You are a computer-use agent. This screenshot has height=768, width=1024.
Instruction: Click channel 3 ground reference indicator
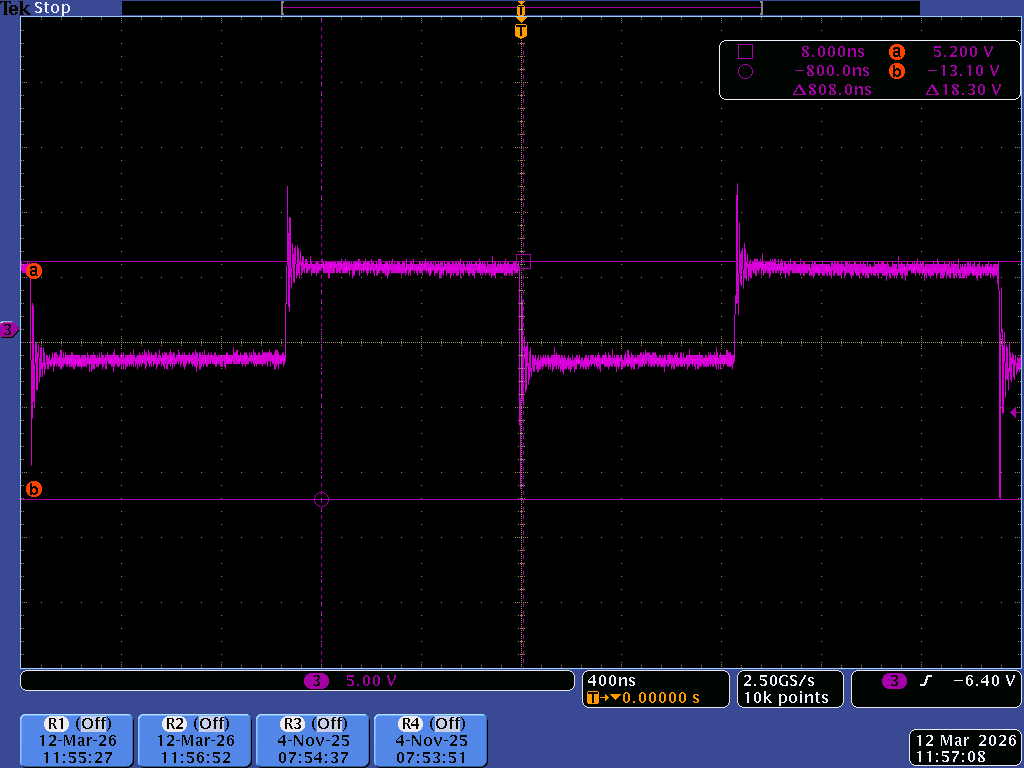pos(8,330)
